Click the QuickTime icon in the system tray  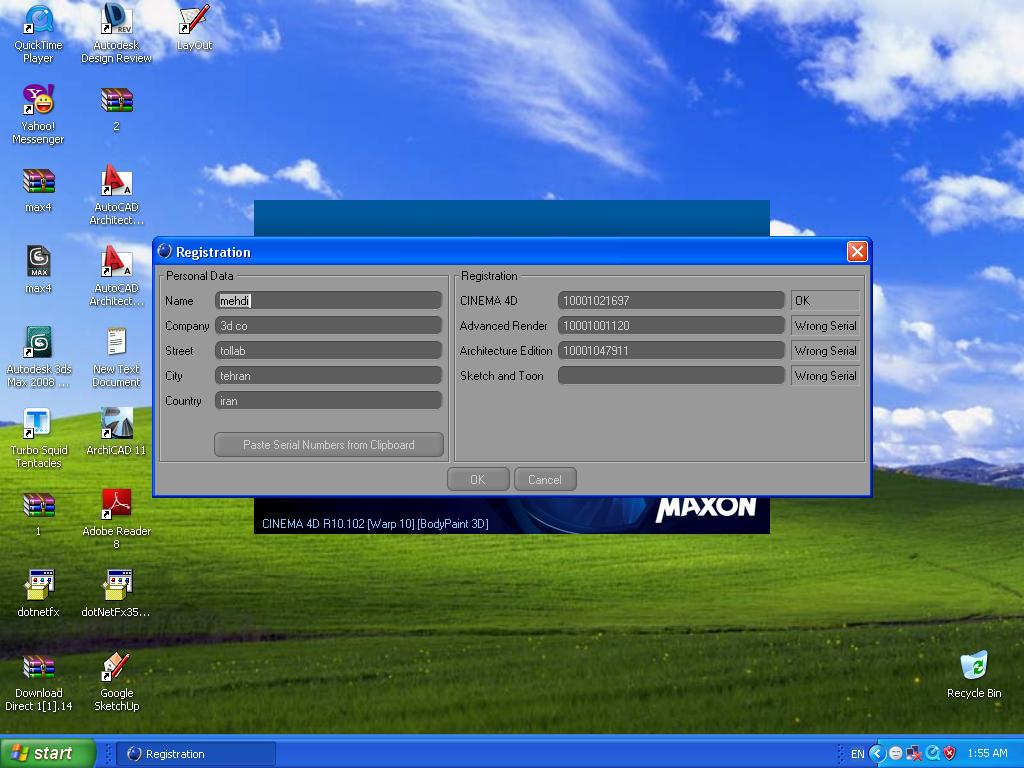point(933,753)
